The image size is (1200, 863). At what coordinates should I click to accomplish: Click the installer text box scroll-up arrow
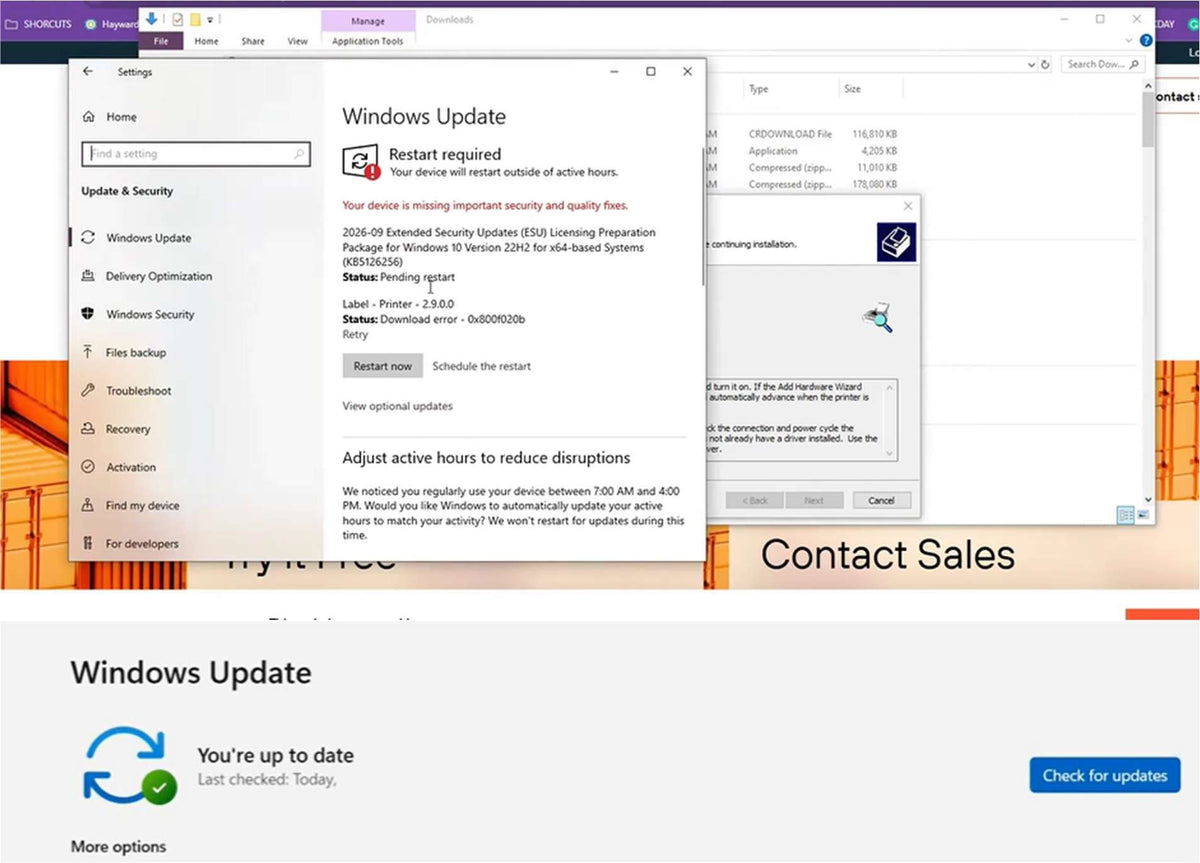point(891,387)
